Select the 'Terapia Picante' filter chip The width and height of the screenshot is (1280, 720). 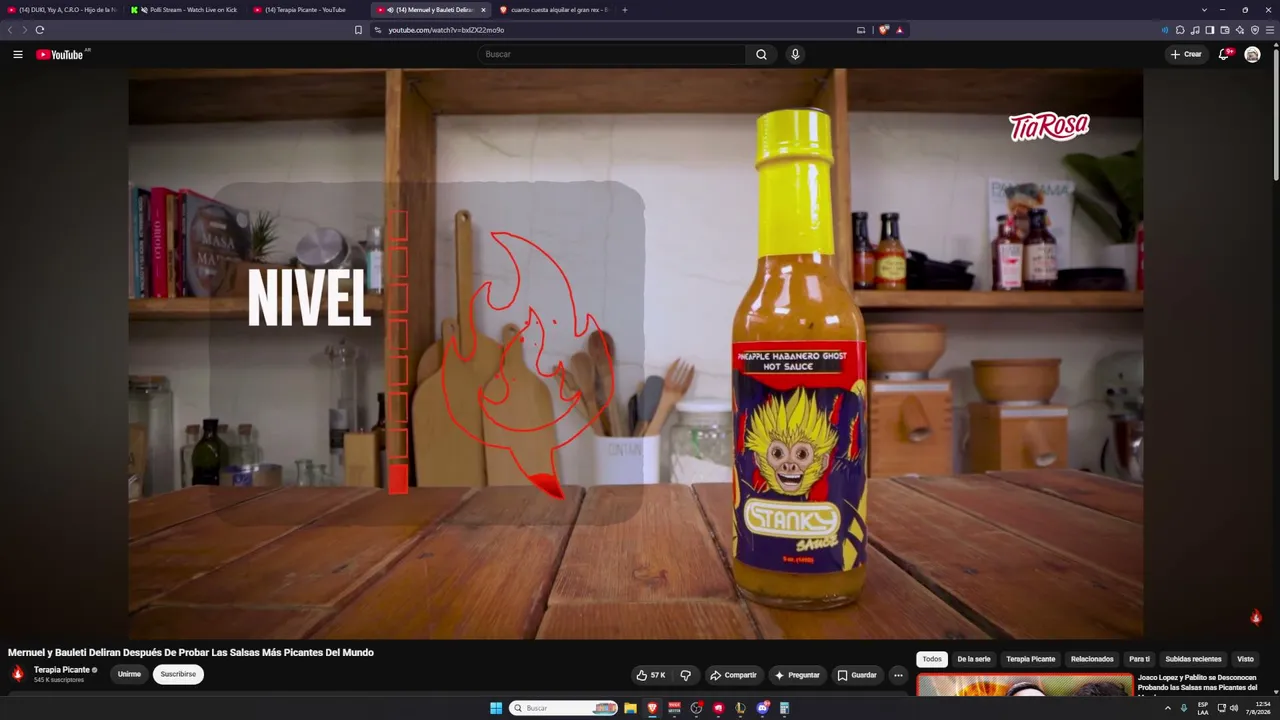point(1031,659)
